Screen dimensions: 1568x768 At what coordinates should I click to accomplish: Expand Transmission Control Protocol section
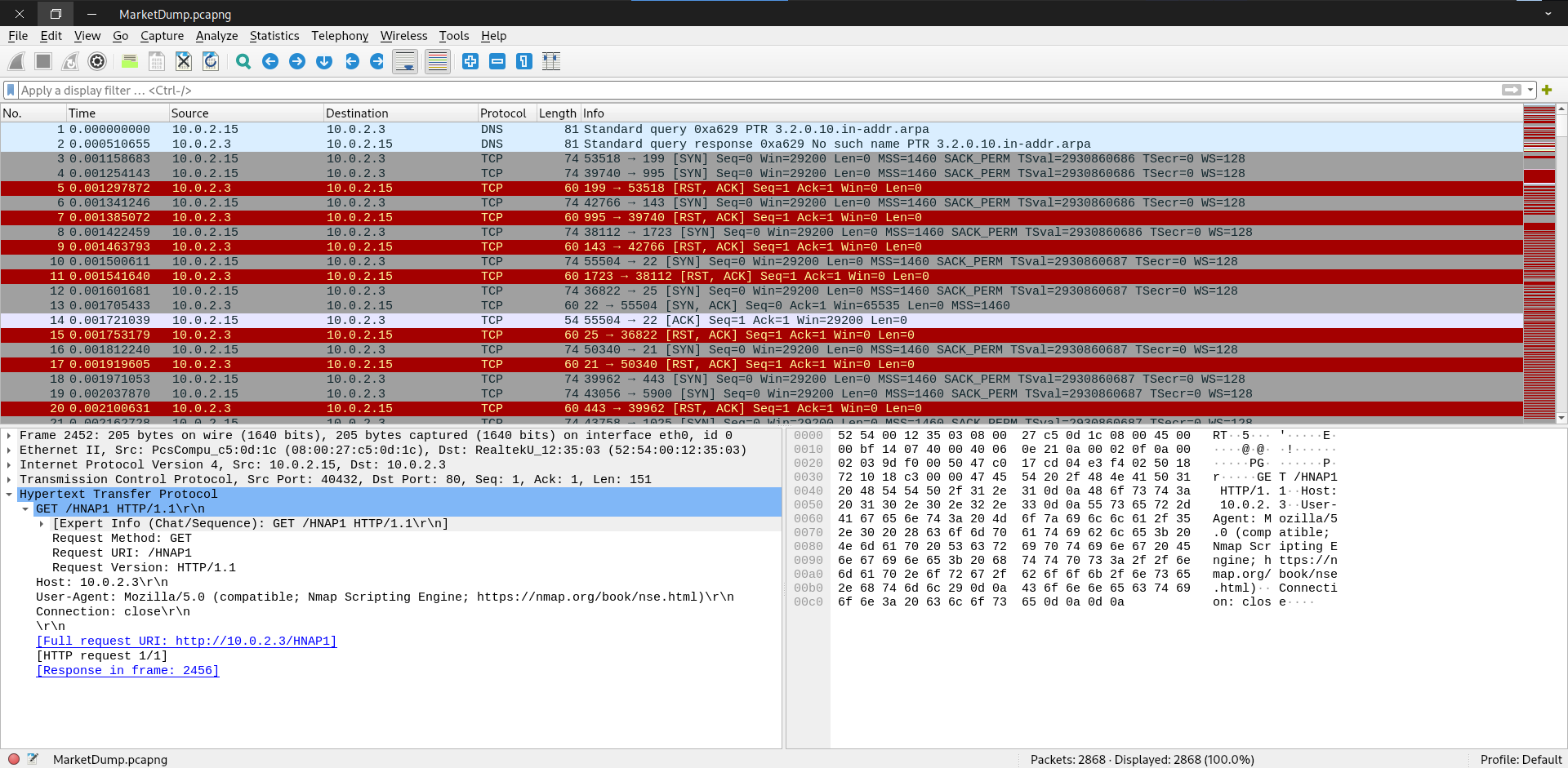click(9, 480)
